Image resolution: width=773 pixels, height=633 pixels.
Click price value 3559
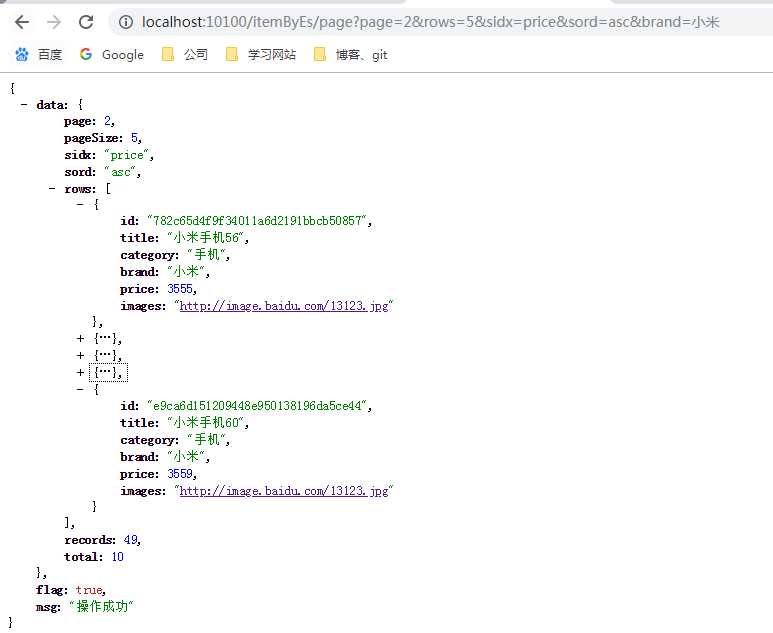tap(180, 474)
